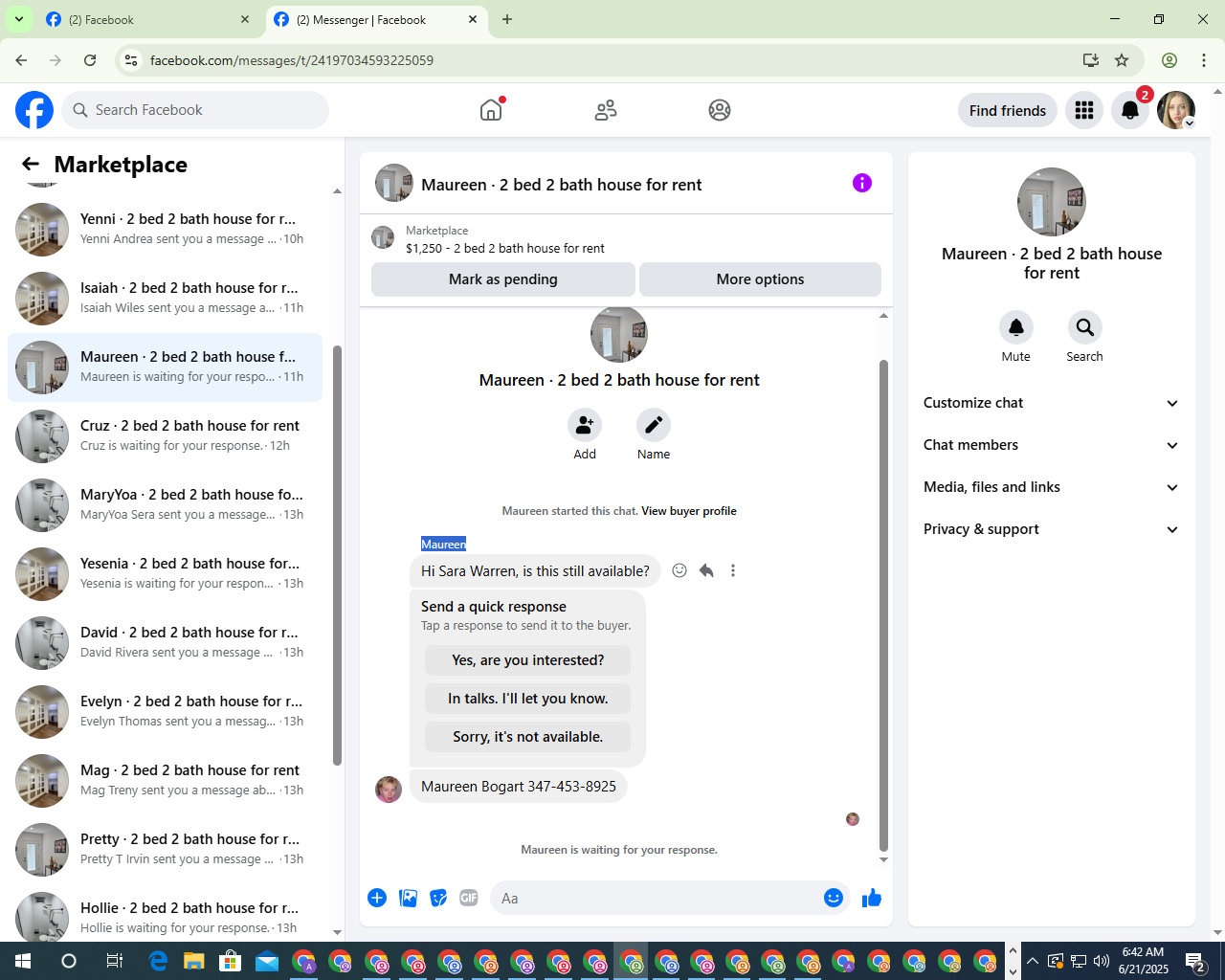The width and height of the screenshot is (1225, 980).
Task: Open conversation information purple icon
Action: click(862, 183)
